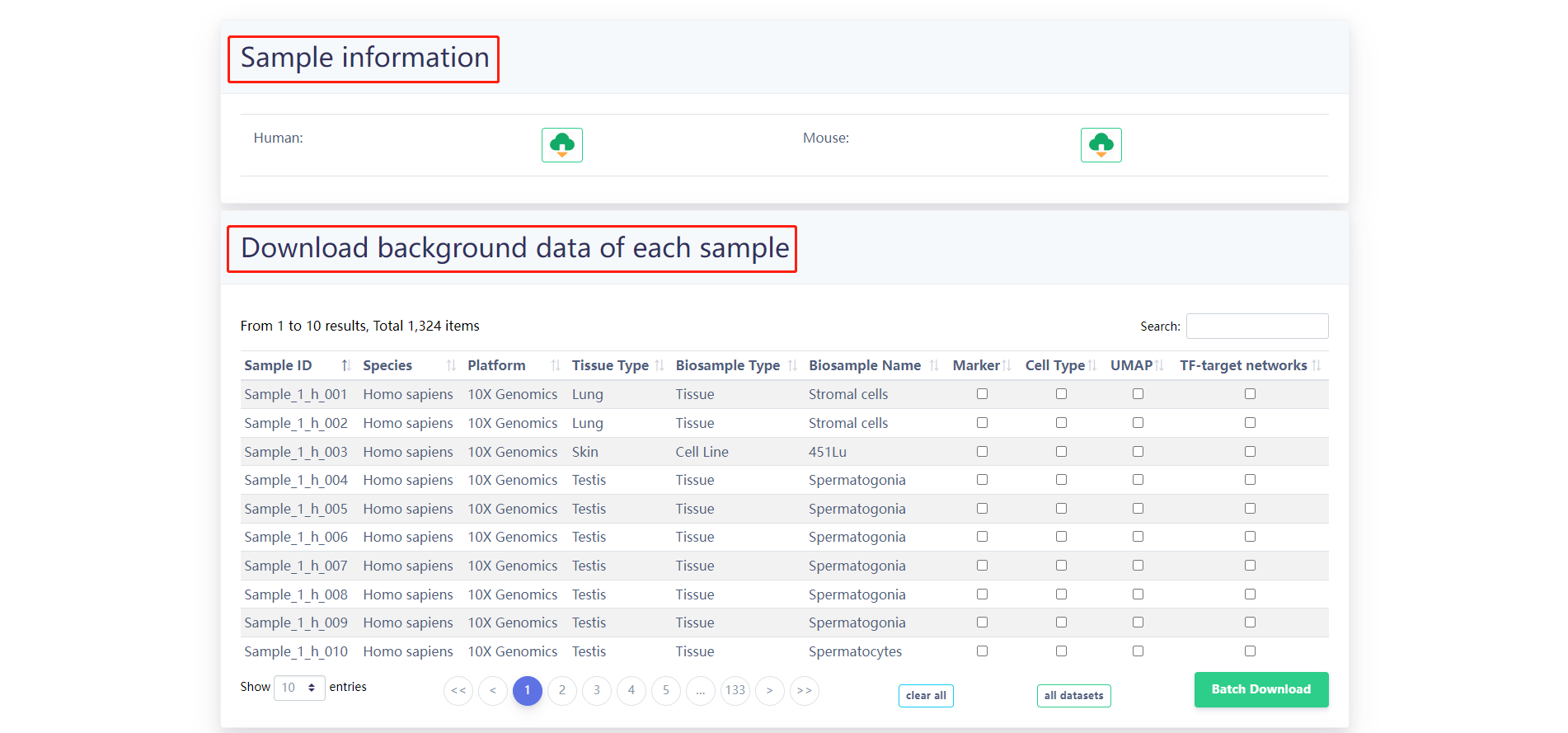The image size is (1568, 733).
Task: Check Marker box for Sample_1_h_001
Action: click(982, 394)
